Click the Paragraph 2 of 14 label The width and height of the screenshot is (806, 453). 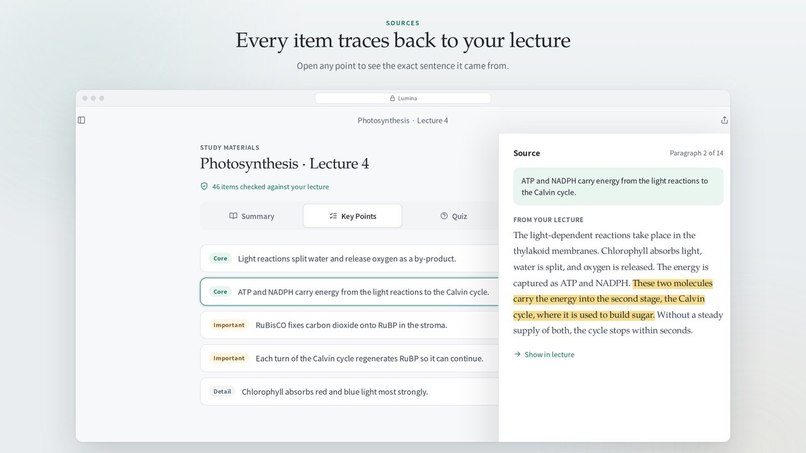(696, 153)
